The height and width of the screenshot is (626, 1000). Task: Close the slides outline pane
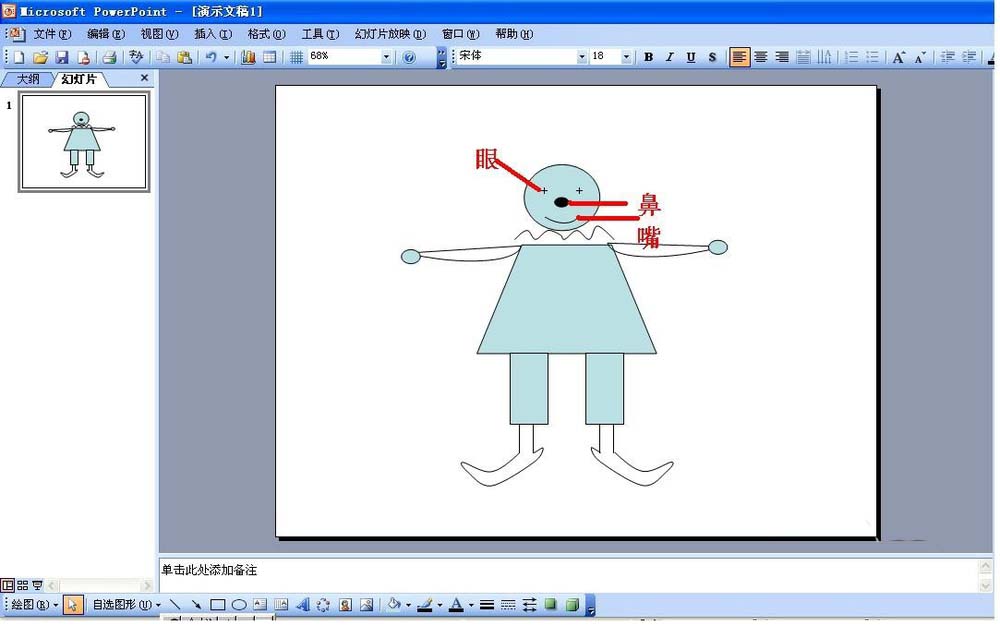point(144,78)
